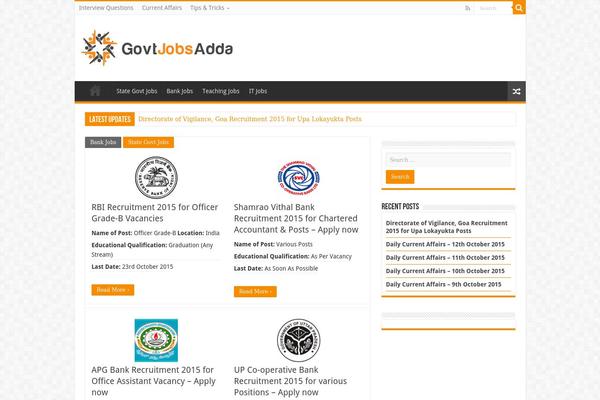Open Teaching Jobs in the navigation menu
Image resolution: width=600 pixels, height=400 pixels.
click(220, 91)
